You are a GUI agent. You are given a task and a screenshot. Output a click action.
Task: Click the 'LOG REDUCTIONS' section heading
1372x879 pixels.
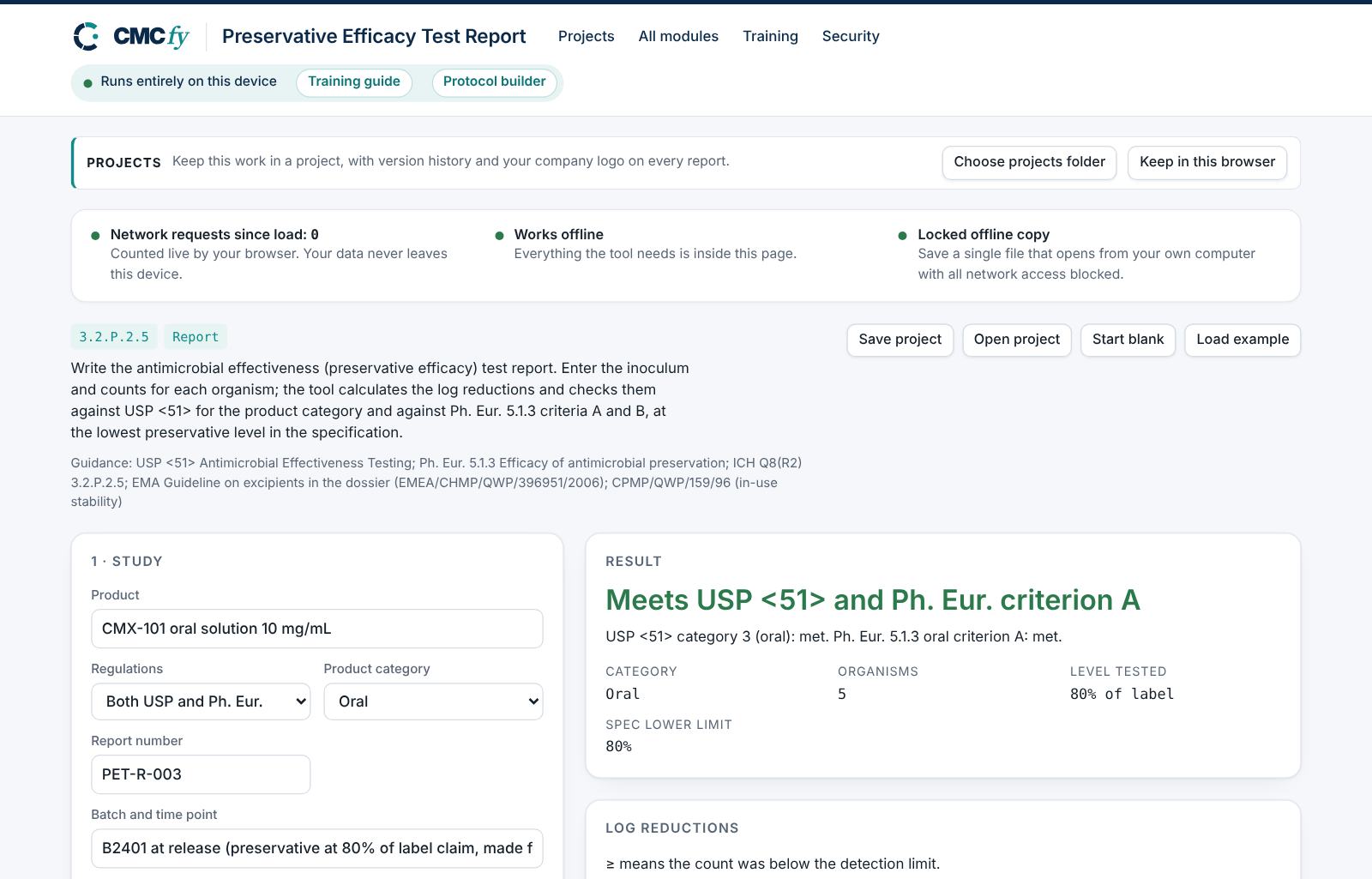point(672,828)
